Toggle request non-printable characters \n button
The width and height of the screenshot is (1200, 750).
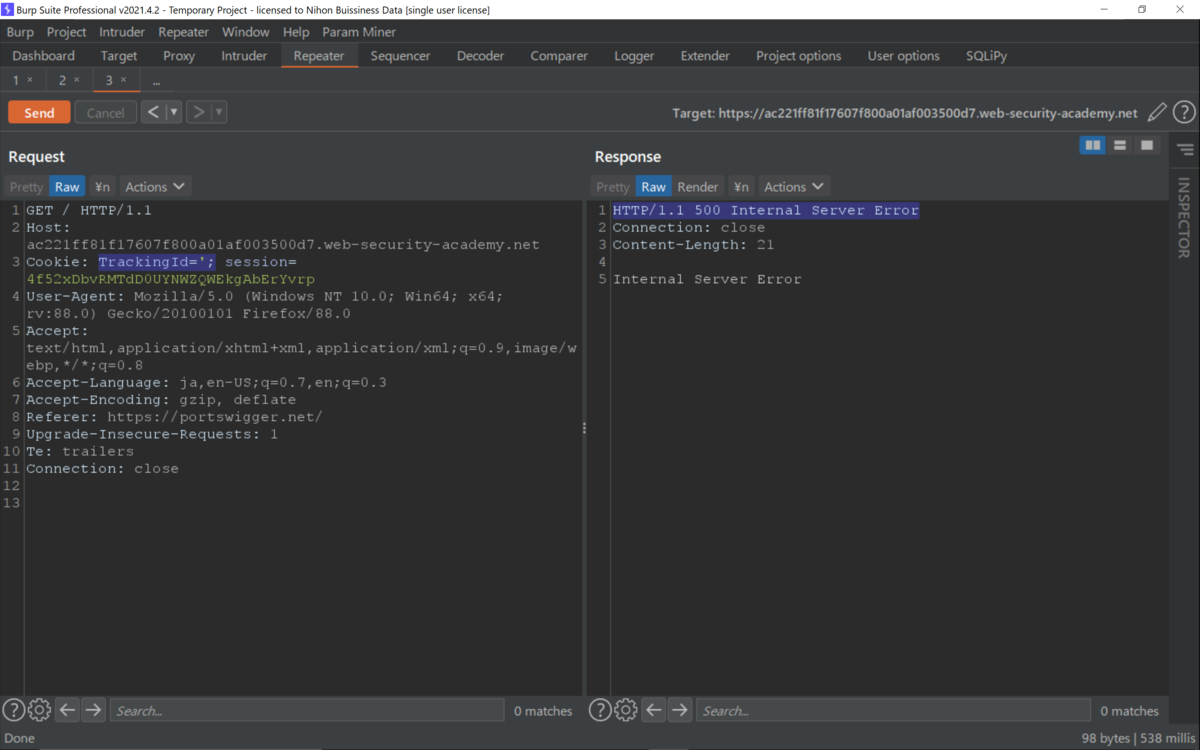point(102,187)
